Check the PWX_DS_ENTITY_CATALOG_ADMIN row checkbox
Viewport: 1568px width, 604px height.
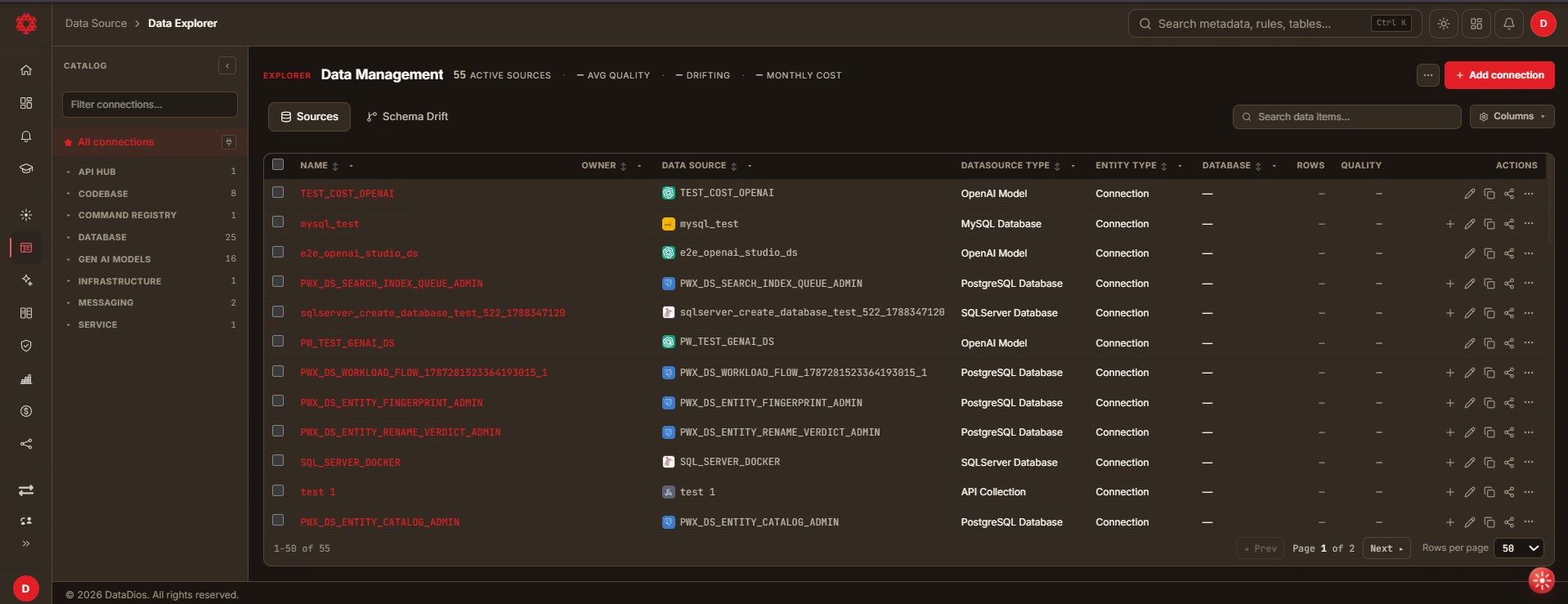[278, 521]
